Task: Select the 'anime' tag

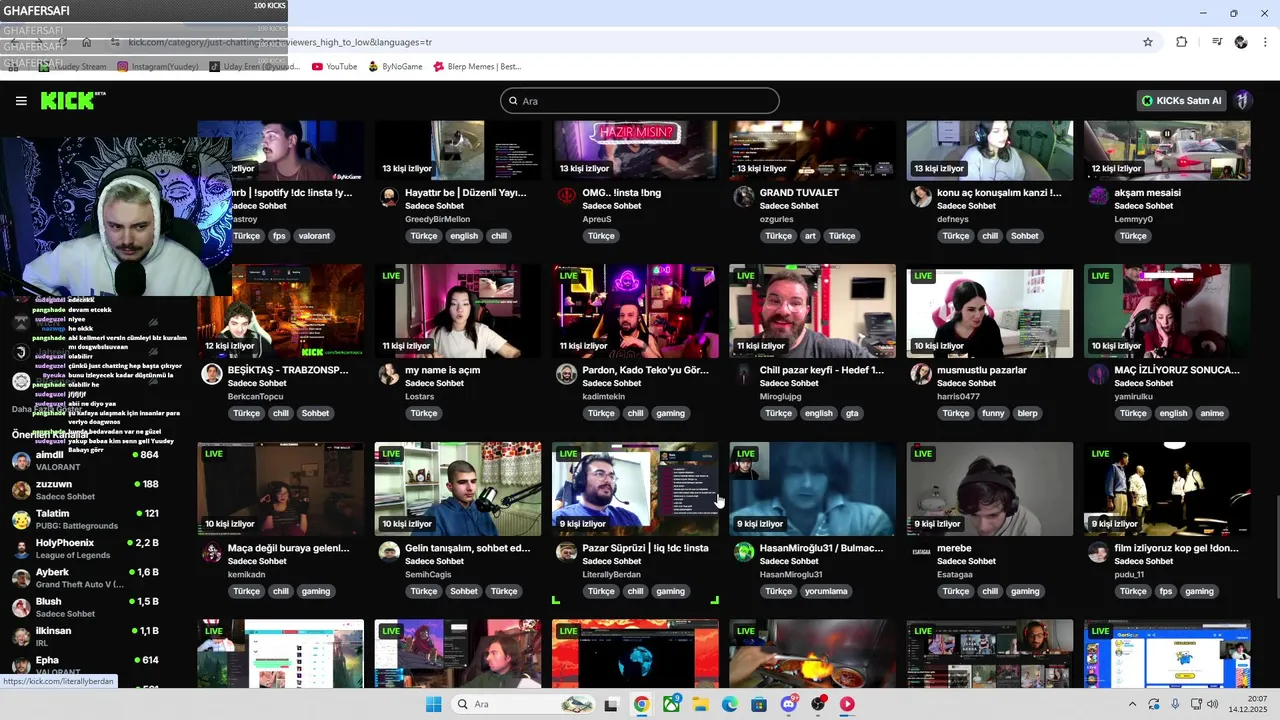Action: tap(1212, 413)
